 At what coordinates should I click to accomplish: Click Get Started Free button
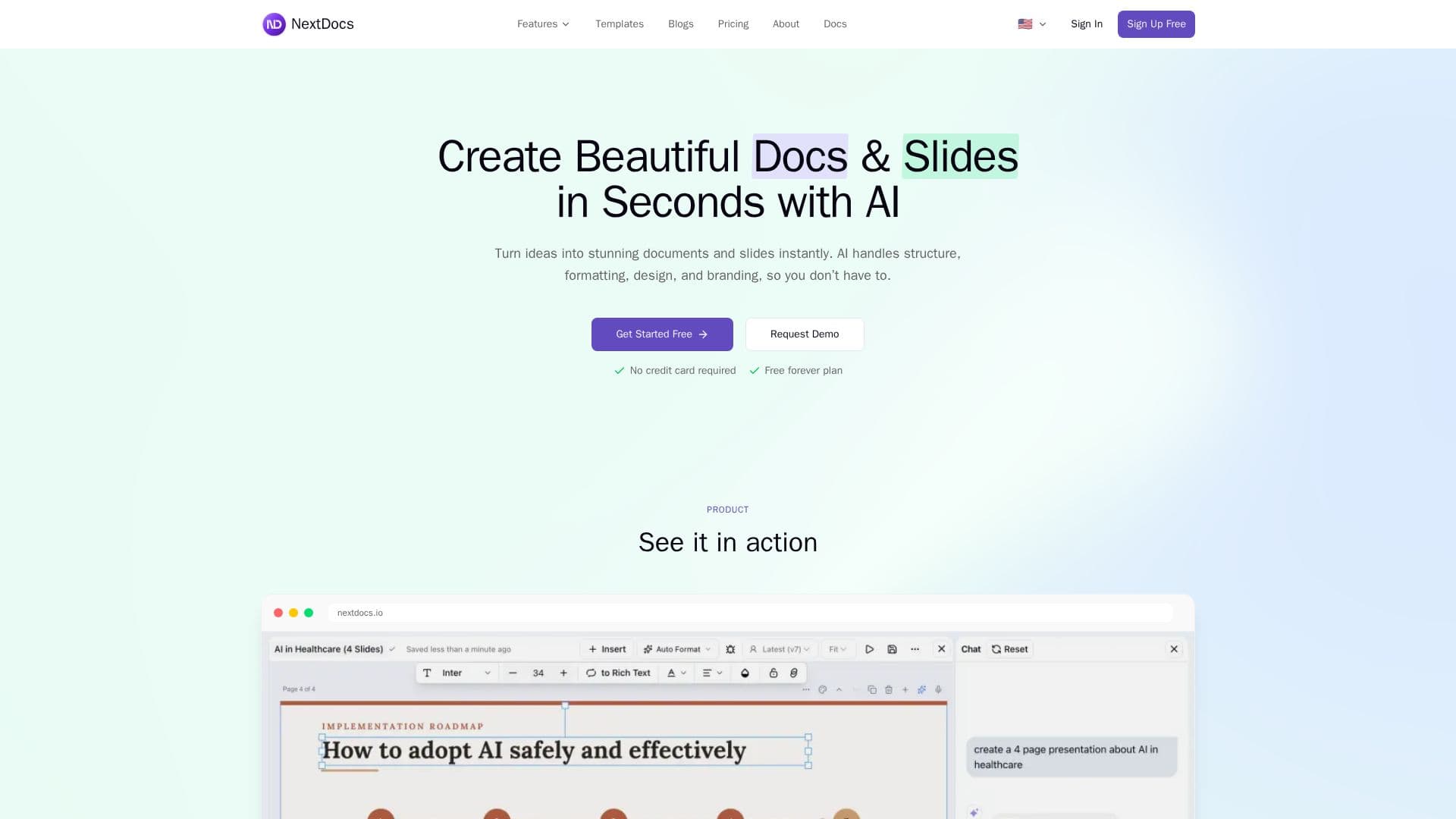click(x=662, y=334)
